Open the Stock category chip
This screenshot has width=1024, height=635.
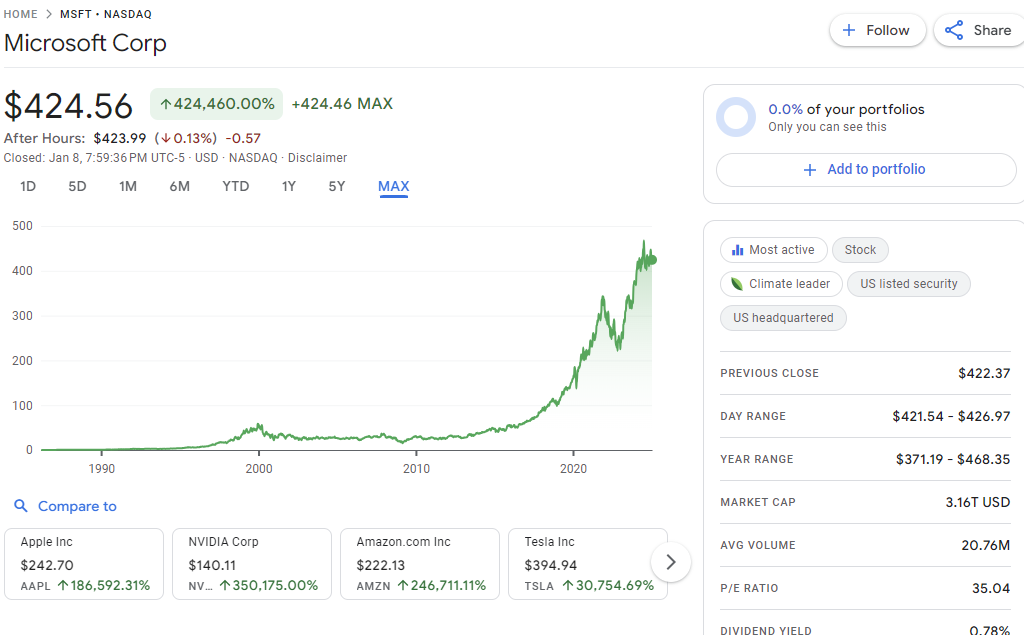tap(860, 250)
